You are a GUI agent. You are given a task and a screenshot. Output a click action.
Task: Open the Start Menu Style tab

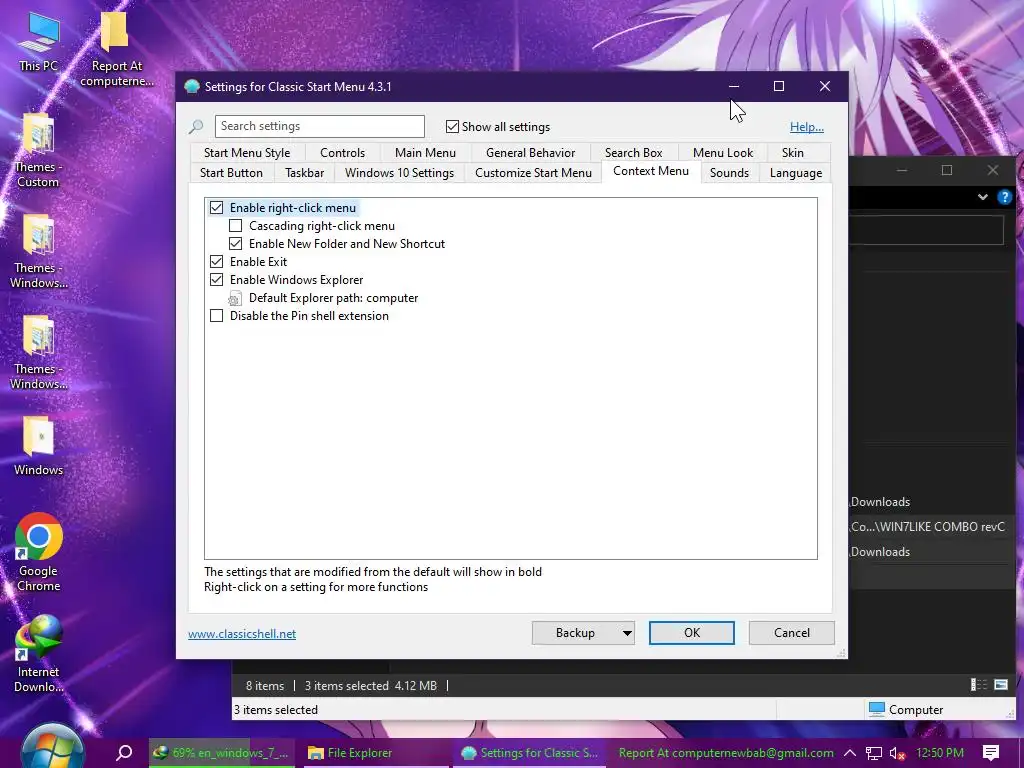coord(247,153)
